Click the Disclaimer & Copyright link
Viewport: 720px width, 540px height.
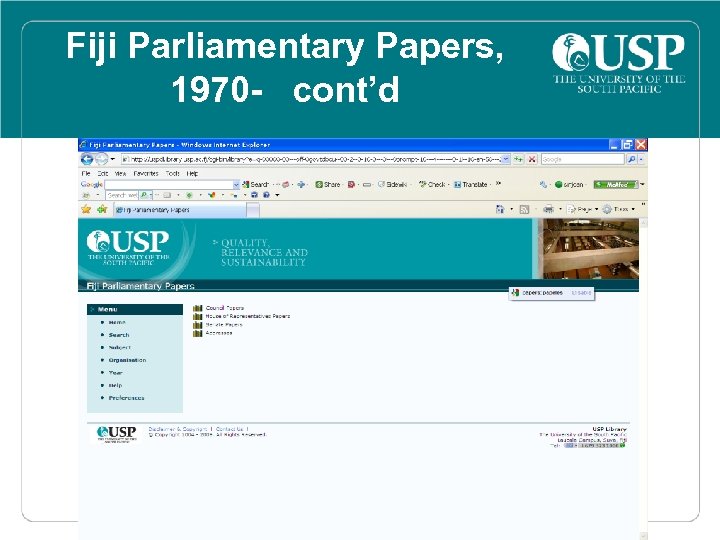178,429
